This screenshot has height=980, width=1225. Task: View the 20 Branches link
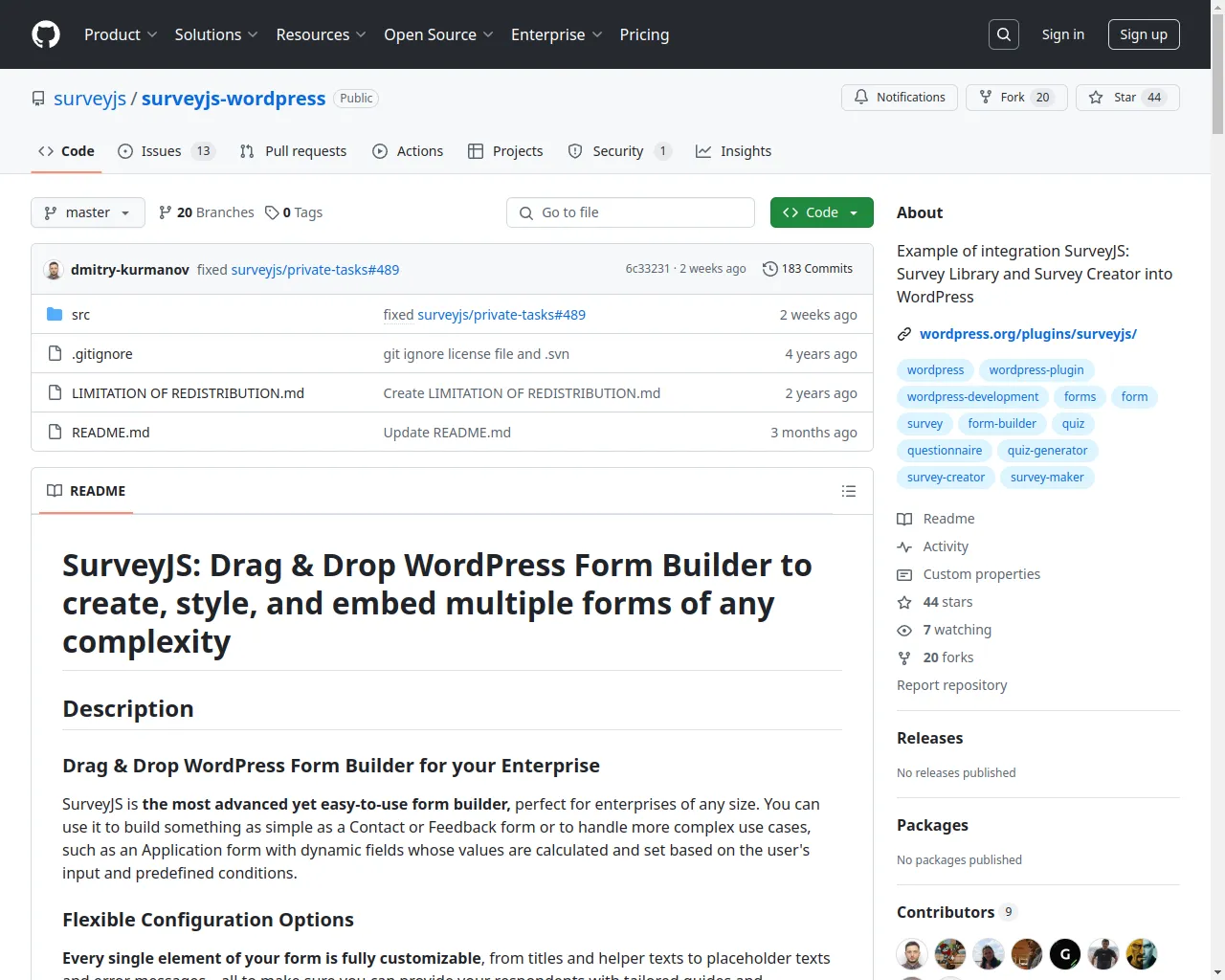(207, 212)
